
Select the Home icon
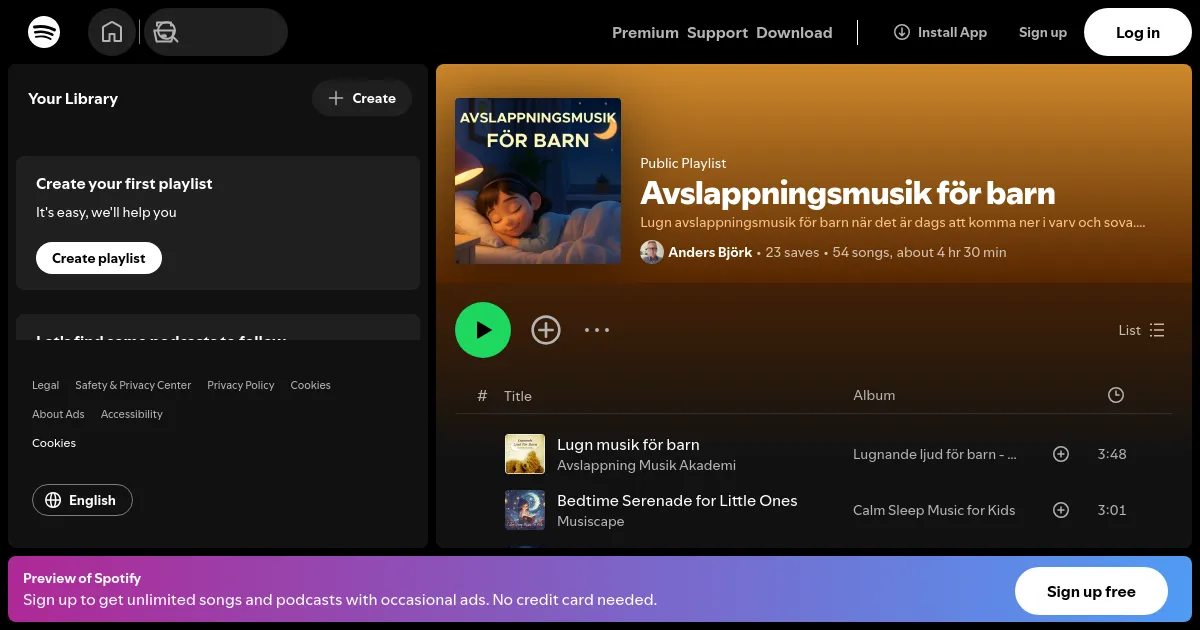112,31
